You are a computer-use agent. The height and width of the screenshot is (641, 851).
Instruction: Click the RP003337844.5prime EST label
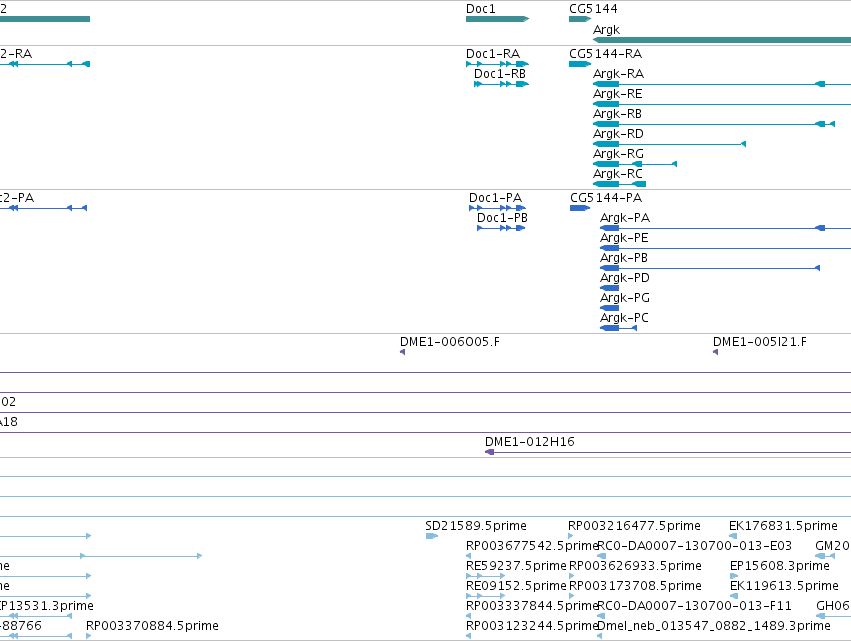[531, 606]
